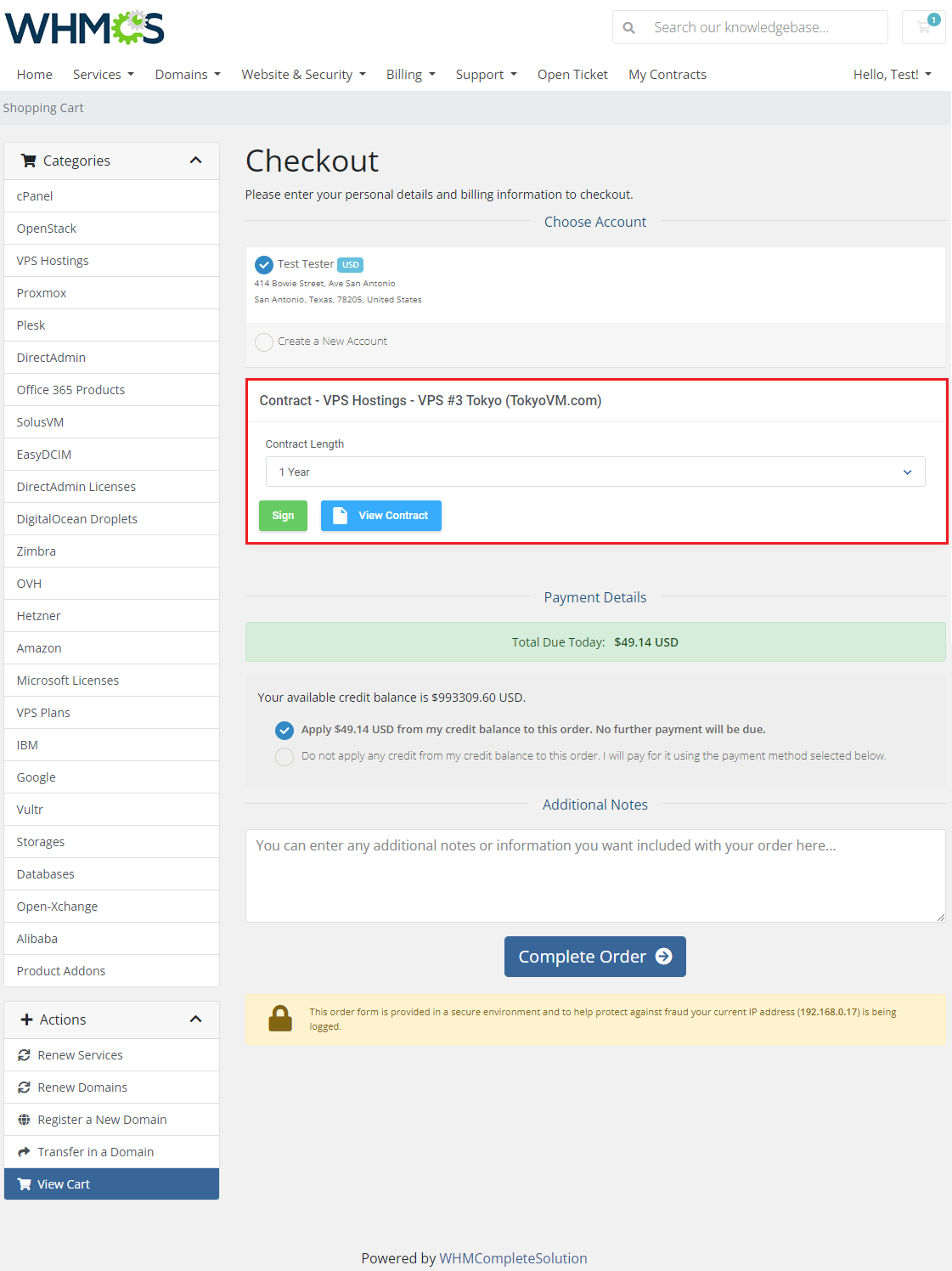Select DirectAdmin Licenses category
Screen dimensions: 952x1271
tap(111, 487)
